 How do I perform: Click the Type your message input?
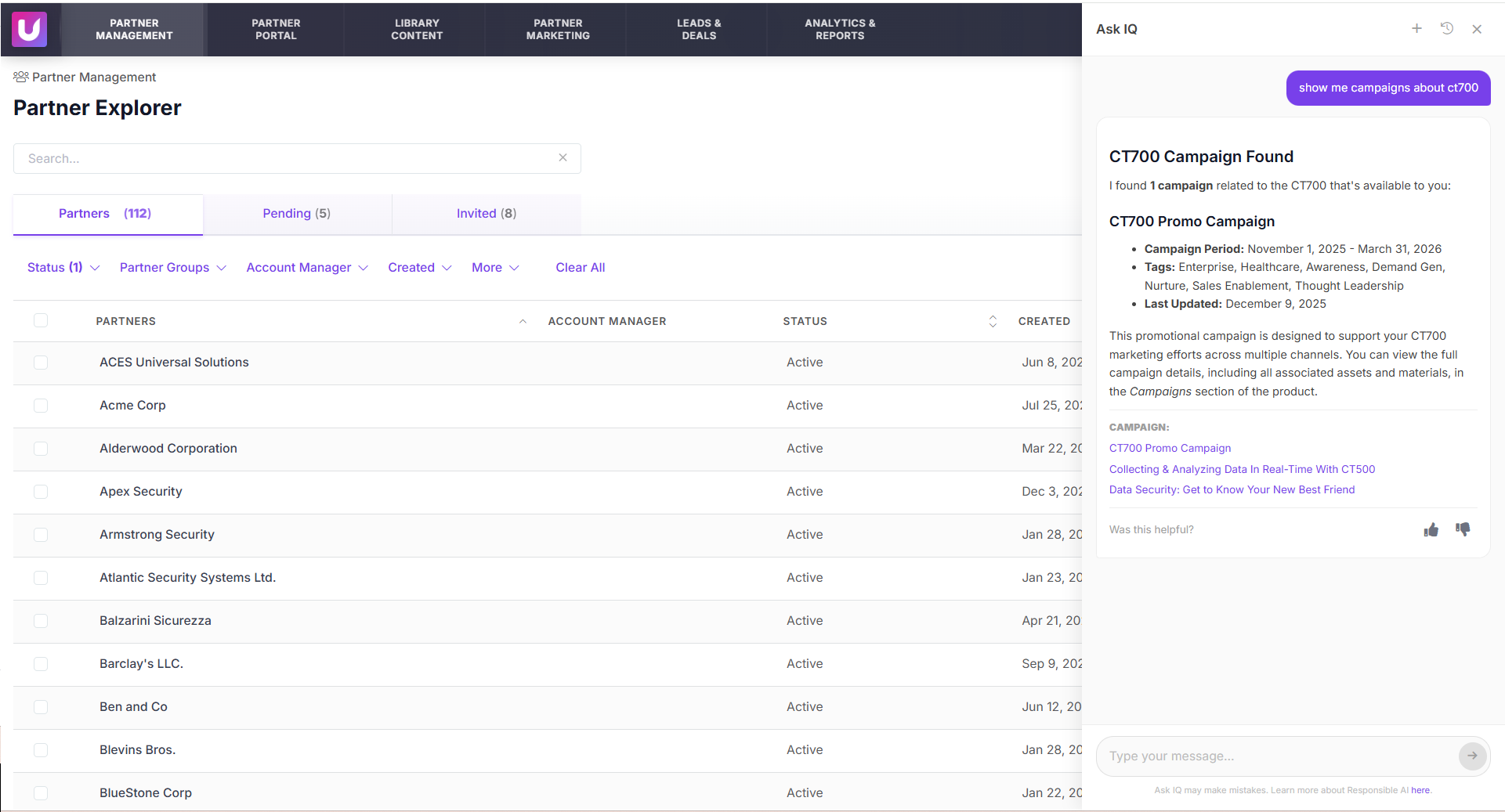[x=1275, y=756]
